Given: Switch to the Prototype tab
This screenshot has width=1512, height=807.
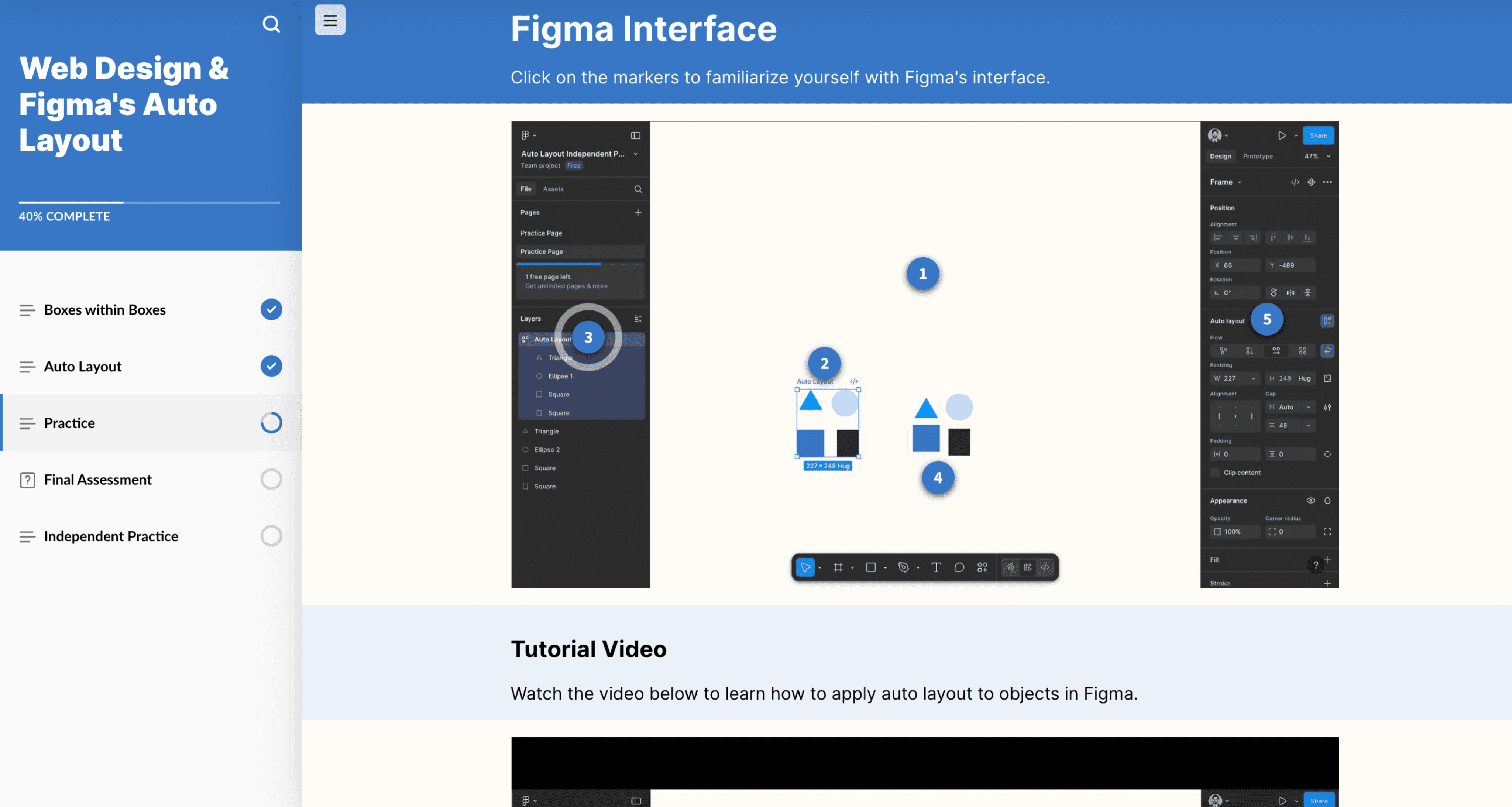Looking at the screenshot, I should tap(1257, 156).
